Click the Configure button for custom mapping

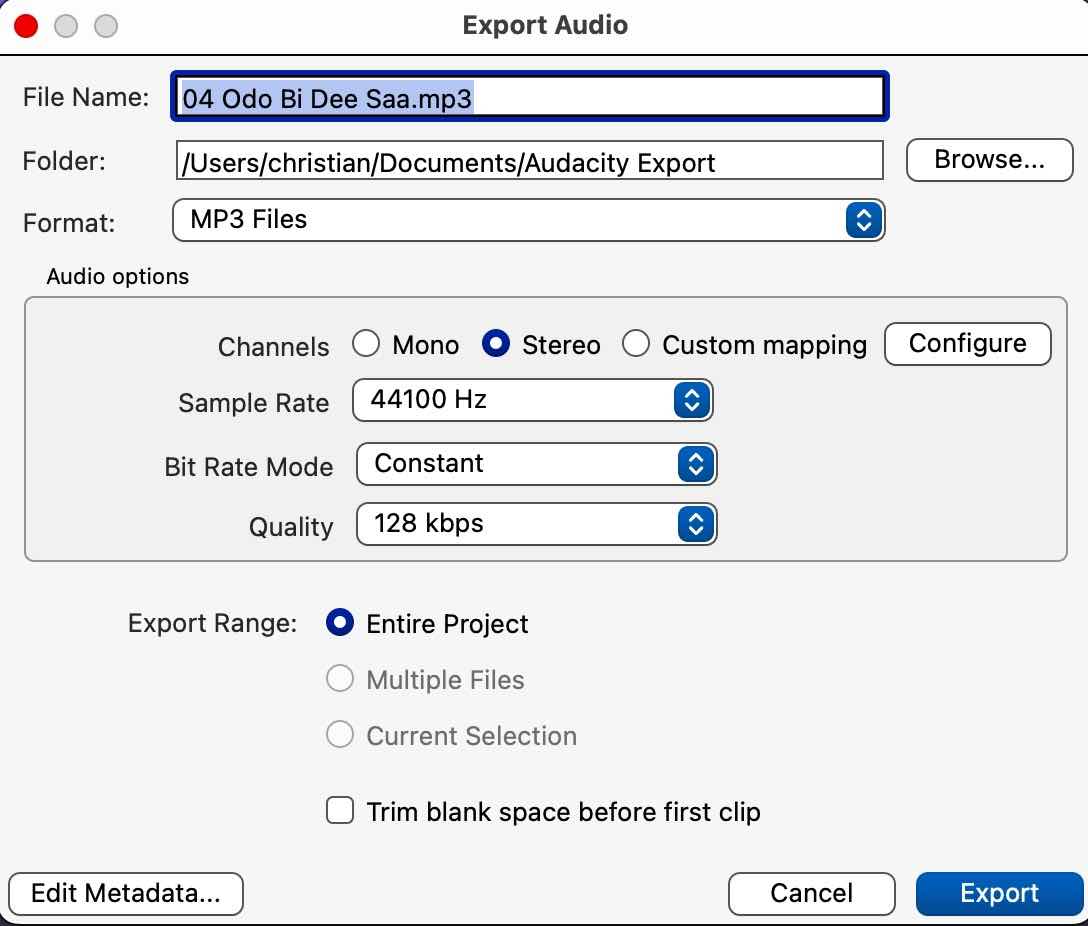pos(966,343)
